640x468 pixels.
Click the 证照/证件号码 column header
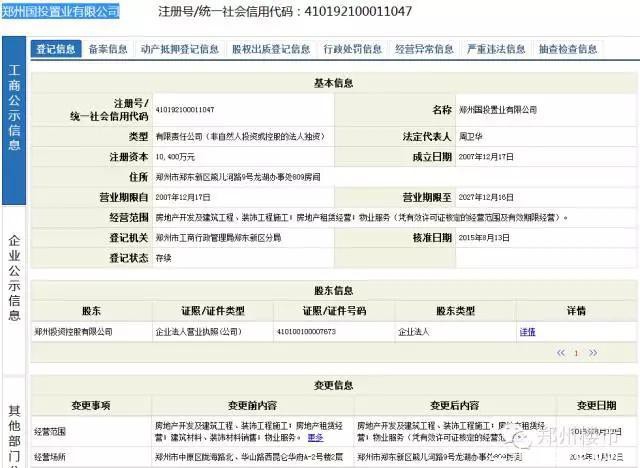334,311
